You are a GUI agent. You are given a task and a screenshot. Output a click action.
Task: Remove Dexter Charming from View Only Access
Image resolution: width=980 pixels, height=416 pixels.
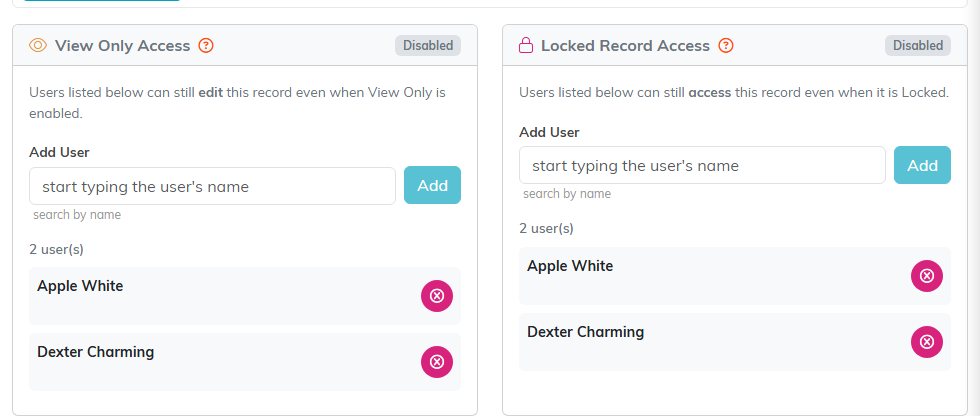pyautogui.click(x=437, y=362)
